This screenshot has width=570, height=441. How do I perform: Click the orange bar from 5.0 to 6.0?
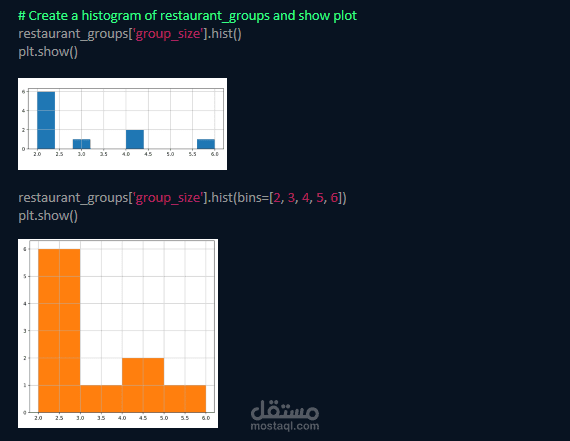[x=185, y=398]
